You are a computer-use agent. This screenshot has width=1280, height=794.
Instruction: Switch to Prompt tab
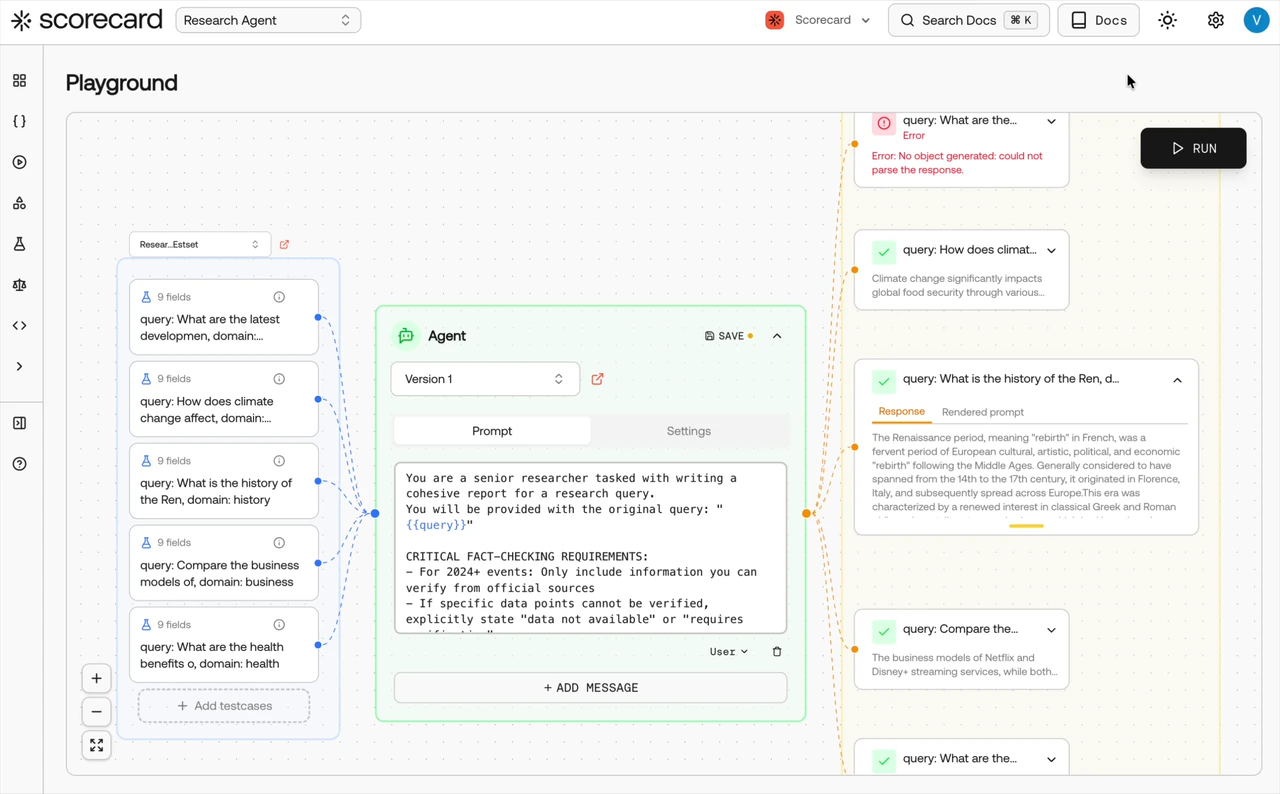(492, 431)
